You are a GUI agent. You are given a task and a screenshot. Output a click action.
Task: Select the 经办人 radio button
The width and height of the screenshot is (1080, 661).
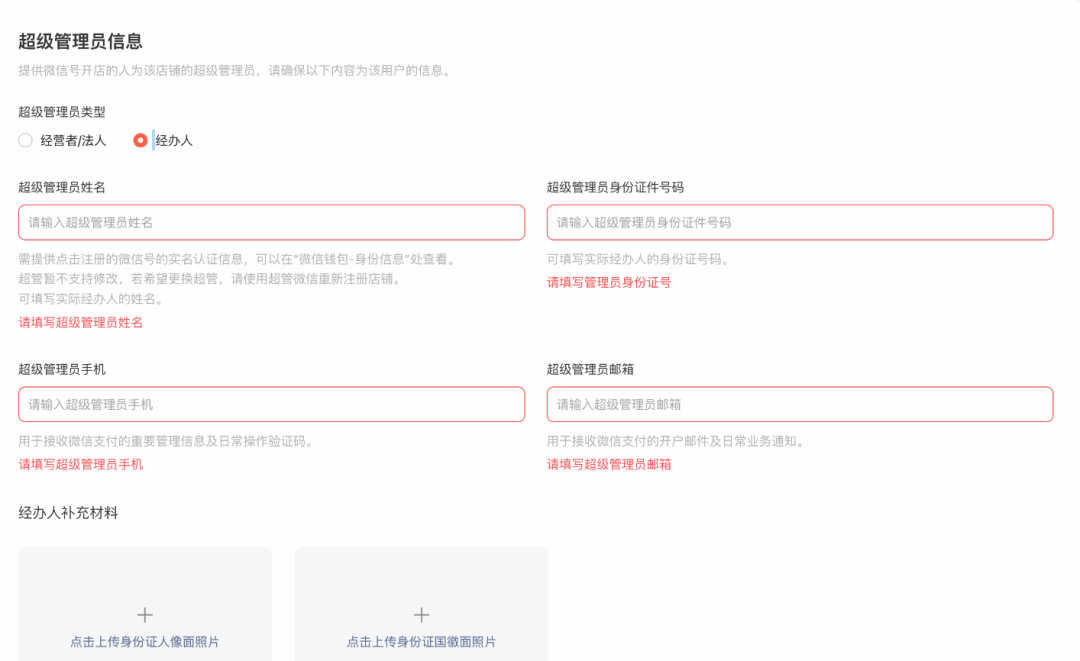(x=140, y=140)
